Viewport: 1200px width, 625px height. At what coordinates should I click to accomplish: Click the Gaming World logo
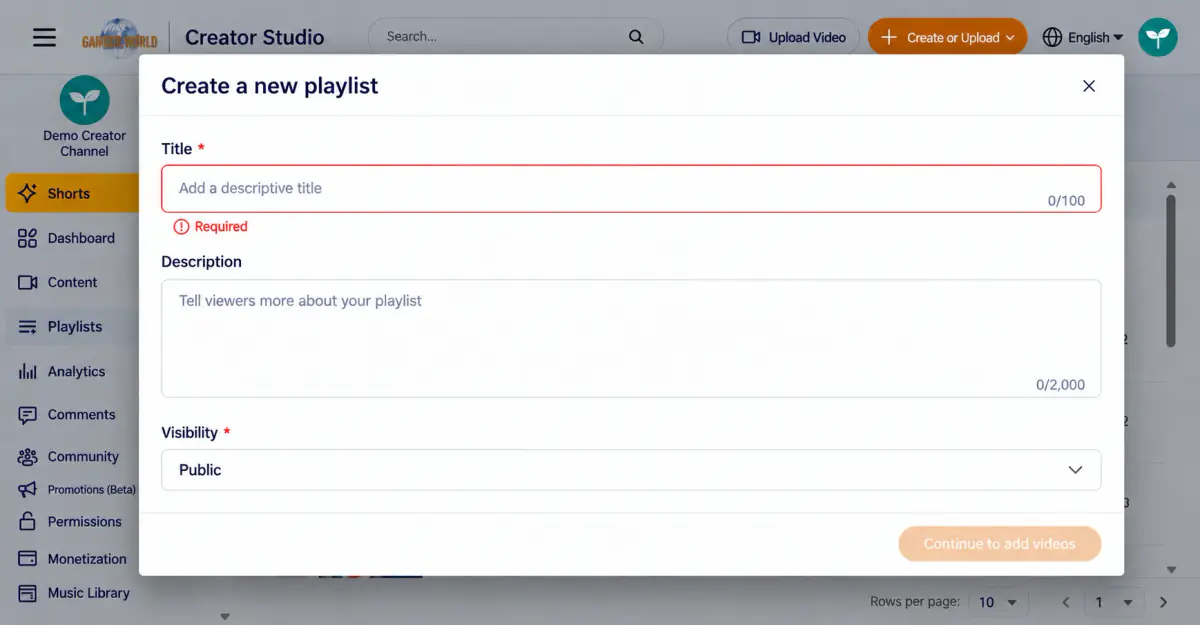pos(119,37)
